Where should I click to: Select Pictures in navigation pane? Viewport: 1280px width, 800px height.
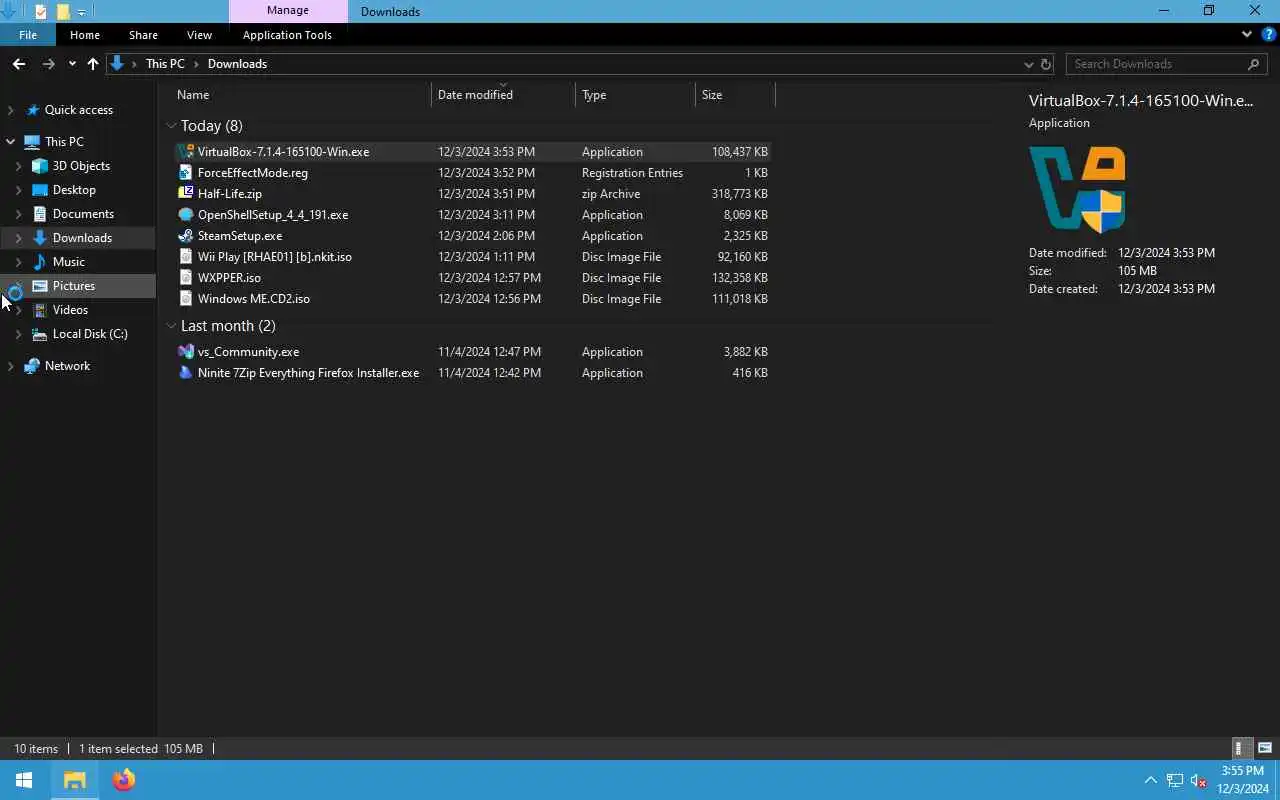click(74, 286)
